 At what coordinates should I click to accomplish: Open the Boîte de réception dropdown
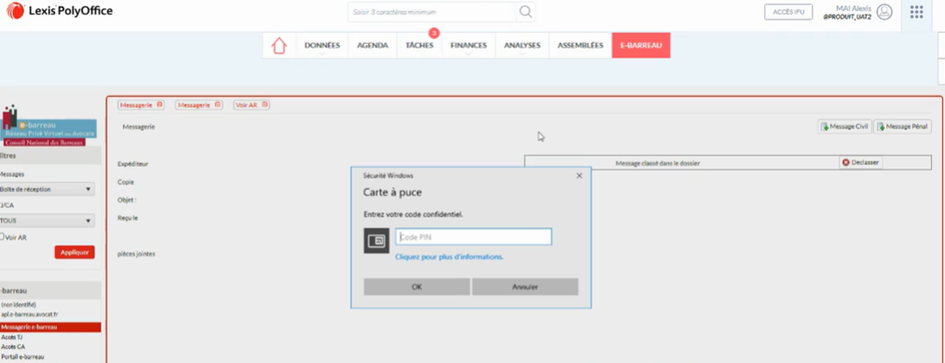pos(47,189)
